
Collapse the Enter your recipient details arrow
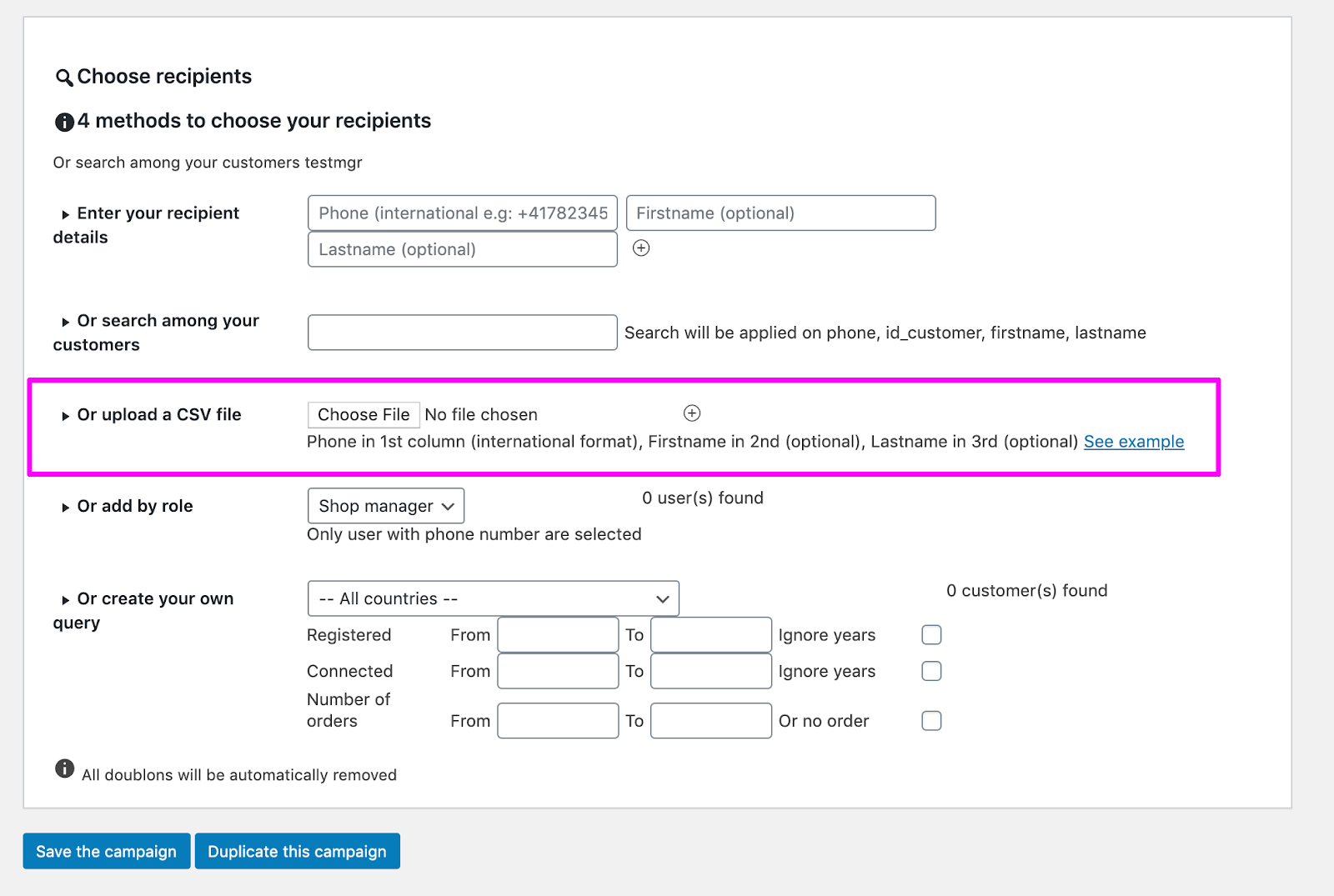[x=65, y=215]
